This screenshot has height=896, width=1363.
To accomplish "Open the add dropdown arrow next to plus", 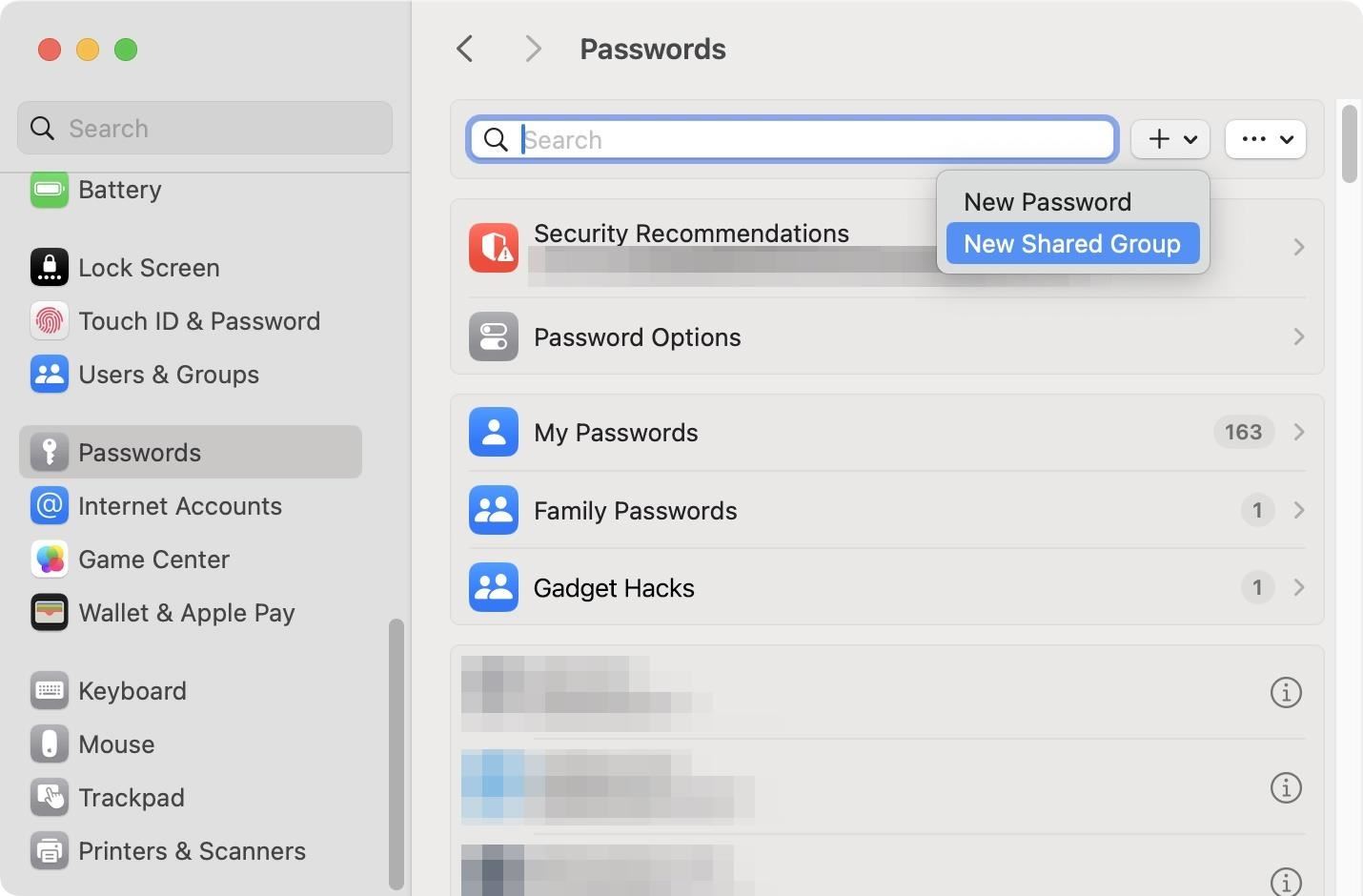I will (x=1189, y=139).
